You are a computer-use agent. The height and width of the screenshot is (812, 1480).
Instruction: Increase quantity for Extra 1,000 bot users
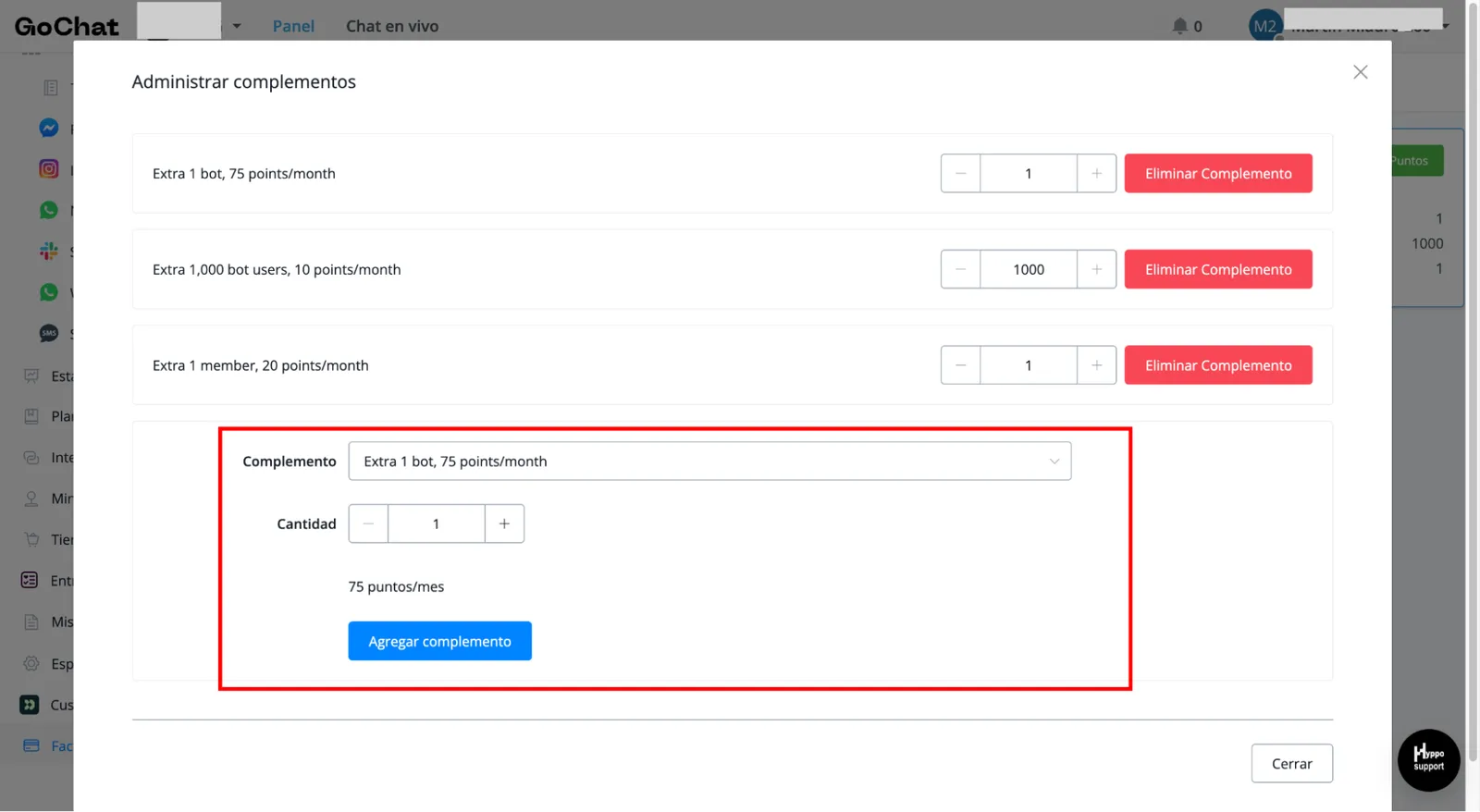coord(1096,269)
